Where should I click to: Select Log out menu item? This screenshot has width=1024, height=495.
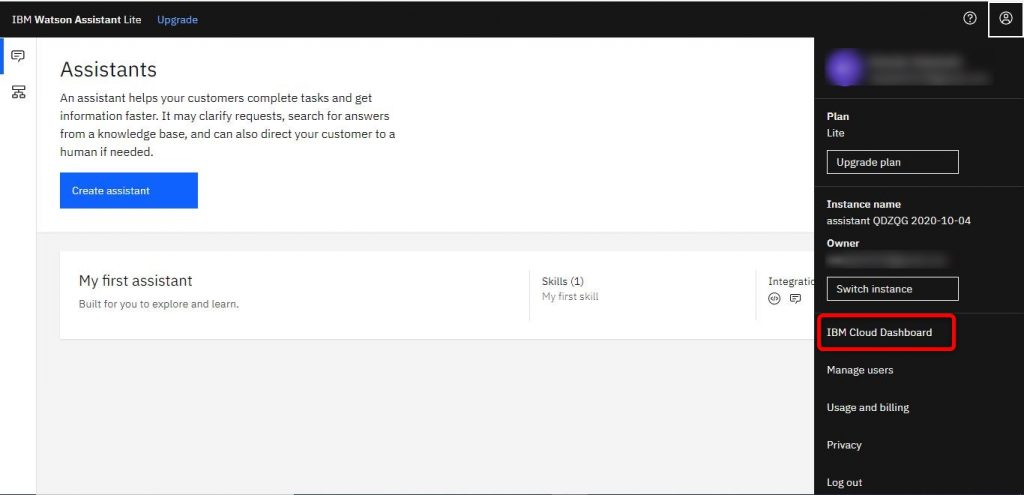point(844,483)
